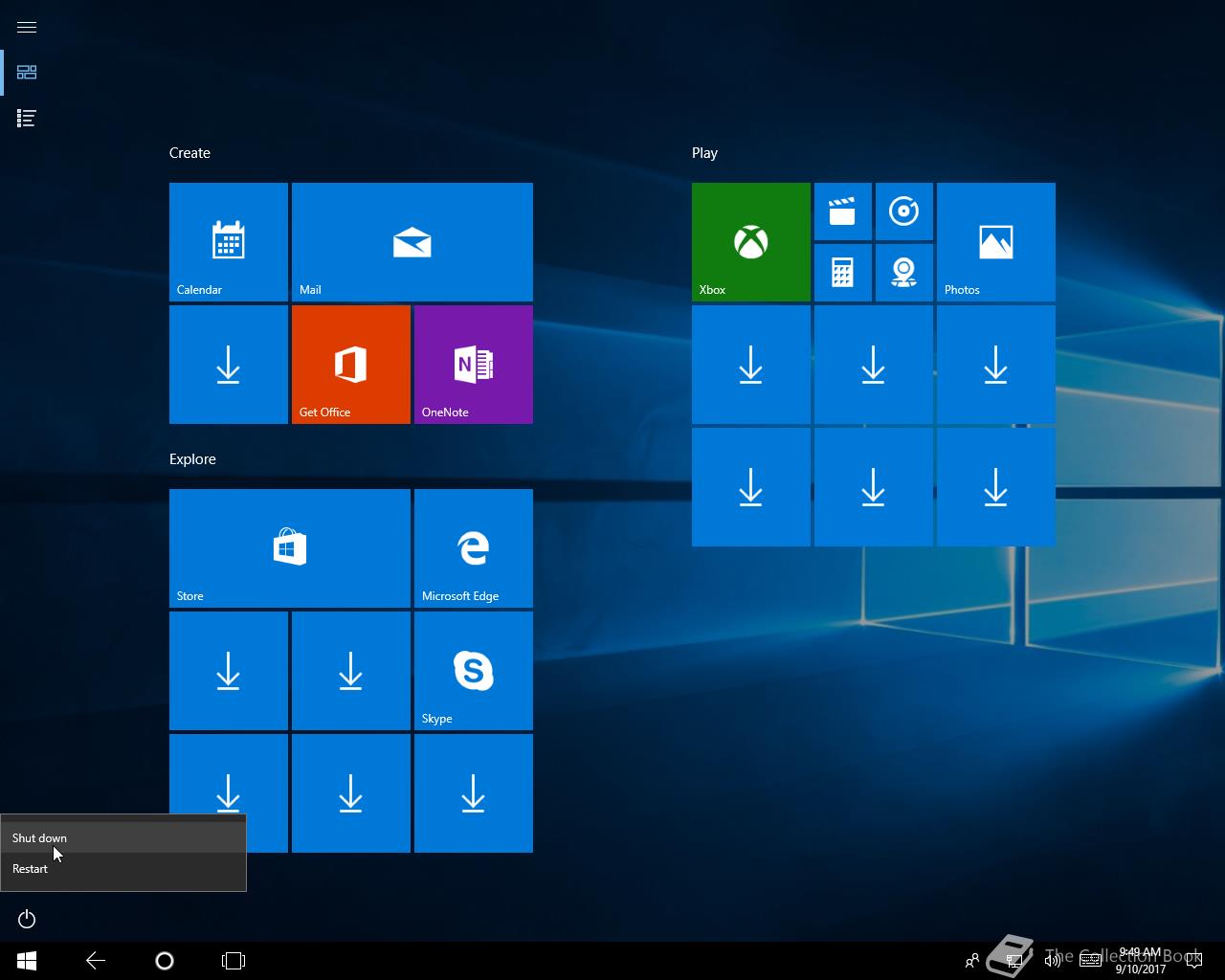Open the network tray icon
This screenshot has height=980, width=1225.
click(1014, 961)
